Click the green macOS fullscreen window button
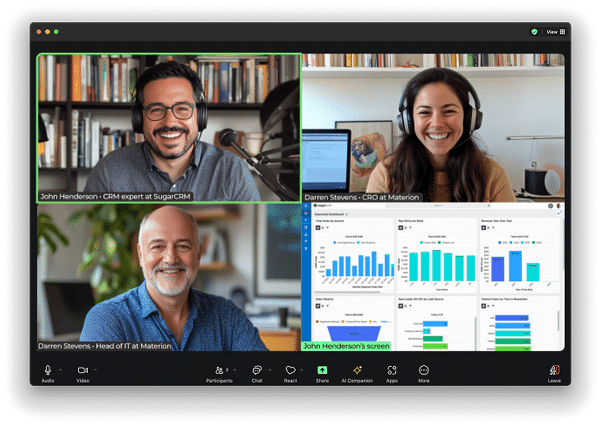Image resolution: width=600 pixels, height=424 pixels. (57, 32)
